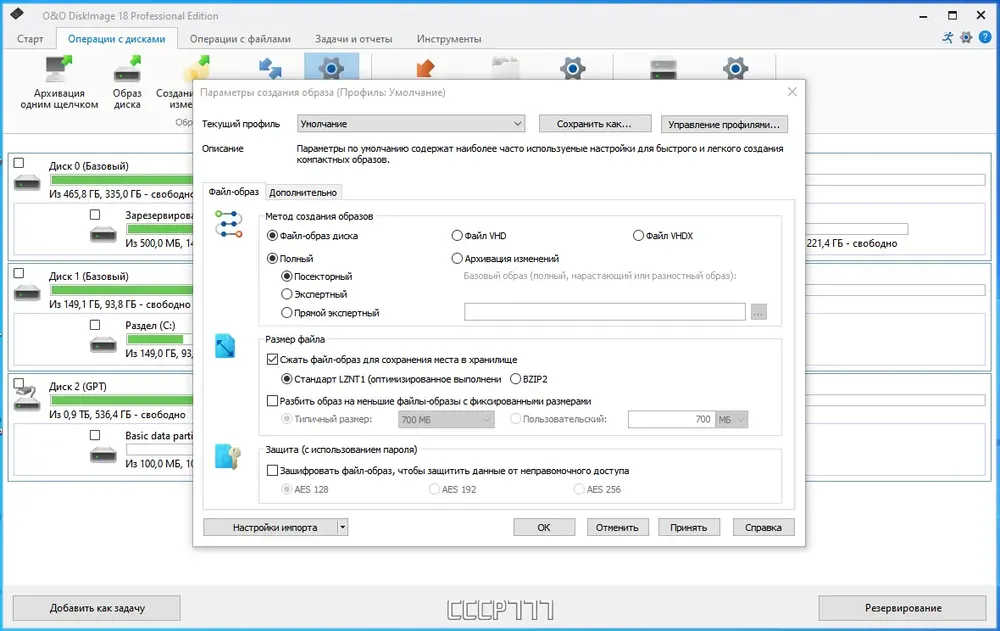This screenshot has height=631, width=1000.
Task: Click the Принять button
Action: point(688,527)
